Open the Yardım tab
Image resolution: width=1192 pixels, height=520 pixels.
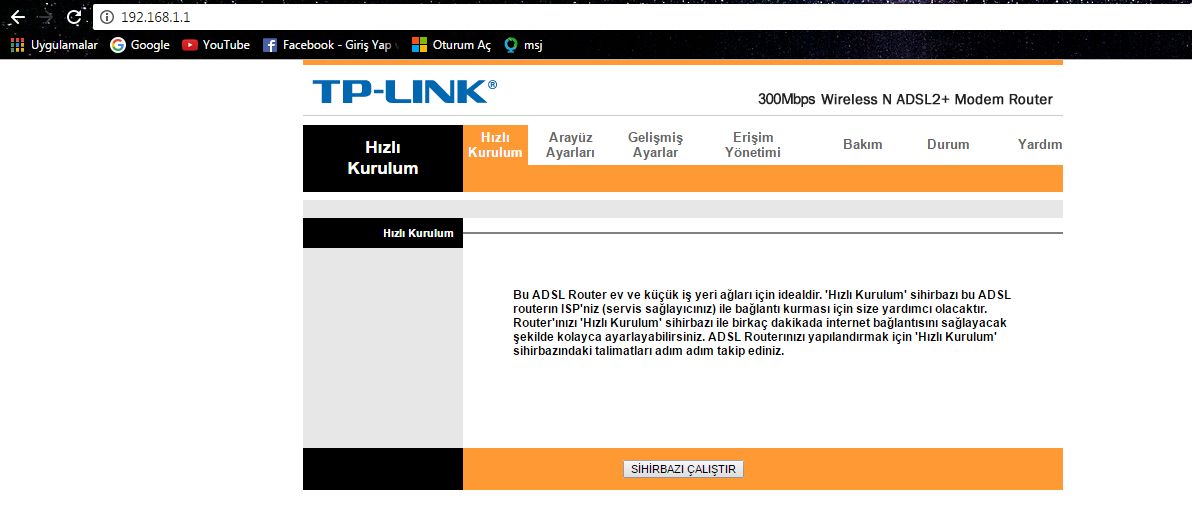[1039, 144]
